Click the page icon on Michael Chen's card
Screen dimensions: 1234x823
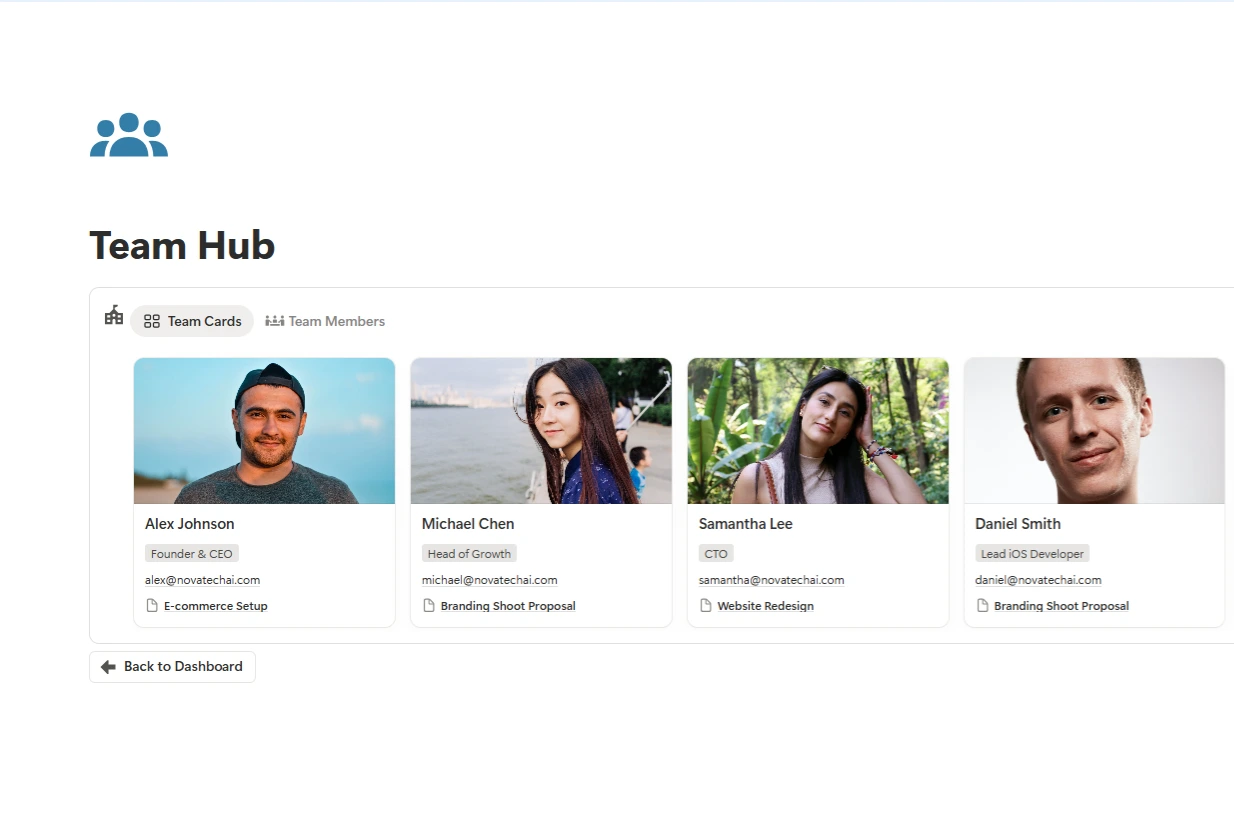(x=429, y=605)
